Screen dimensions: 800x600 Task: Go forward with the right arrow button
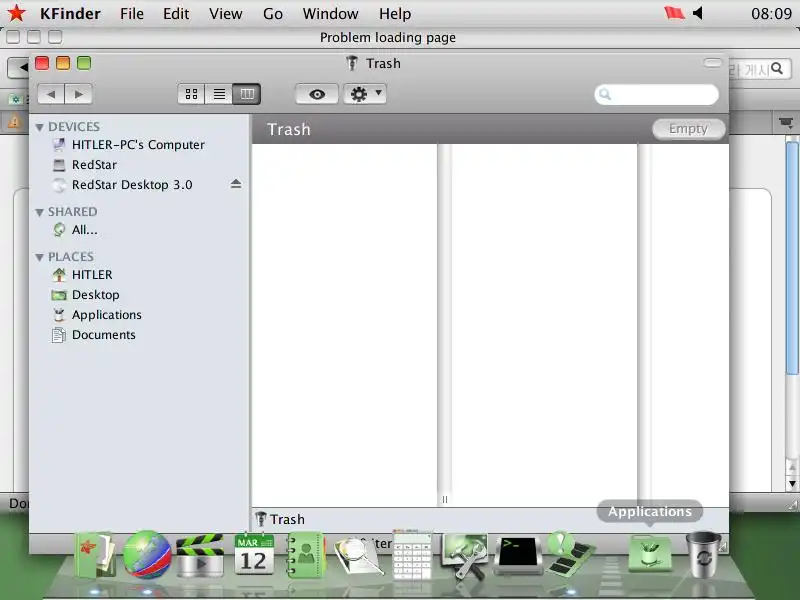coord(79,94)
